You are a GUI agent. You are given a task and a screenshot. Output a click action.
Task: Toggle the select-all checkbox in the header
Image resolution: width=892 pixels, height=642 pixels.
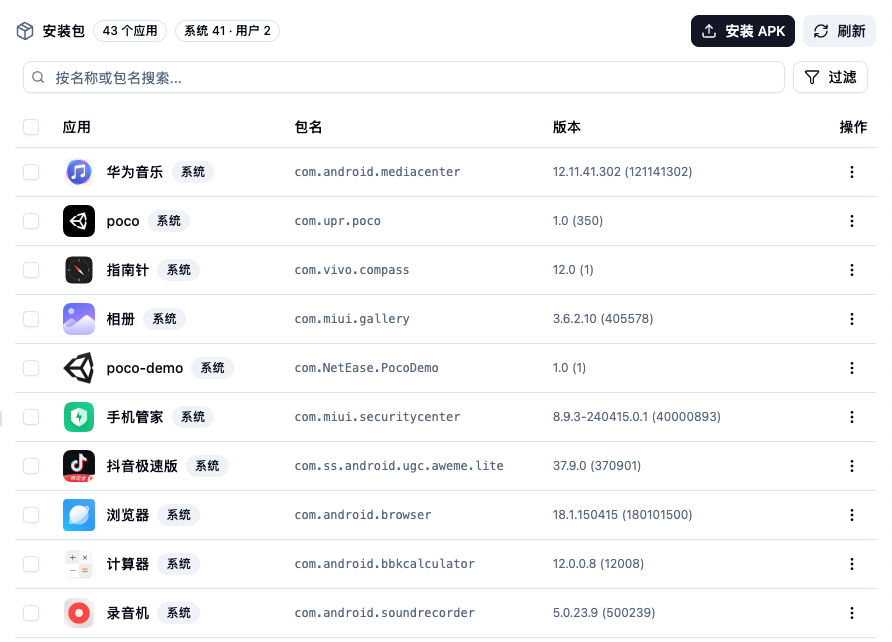tap(31, 127)
